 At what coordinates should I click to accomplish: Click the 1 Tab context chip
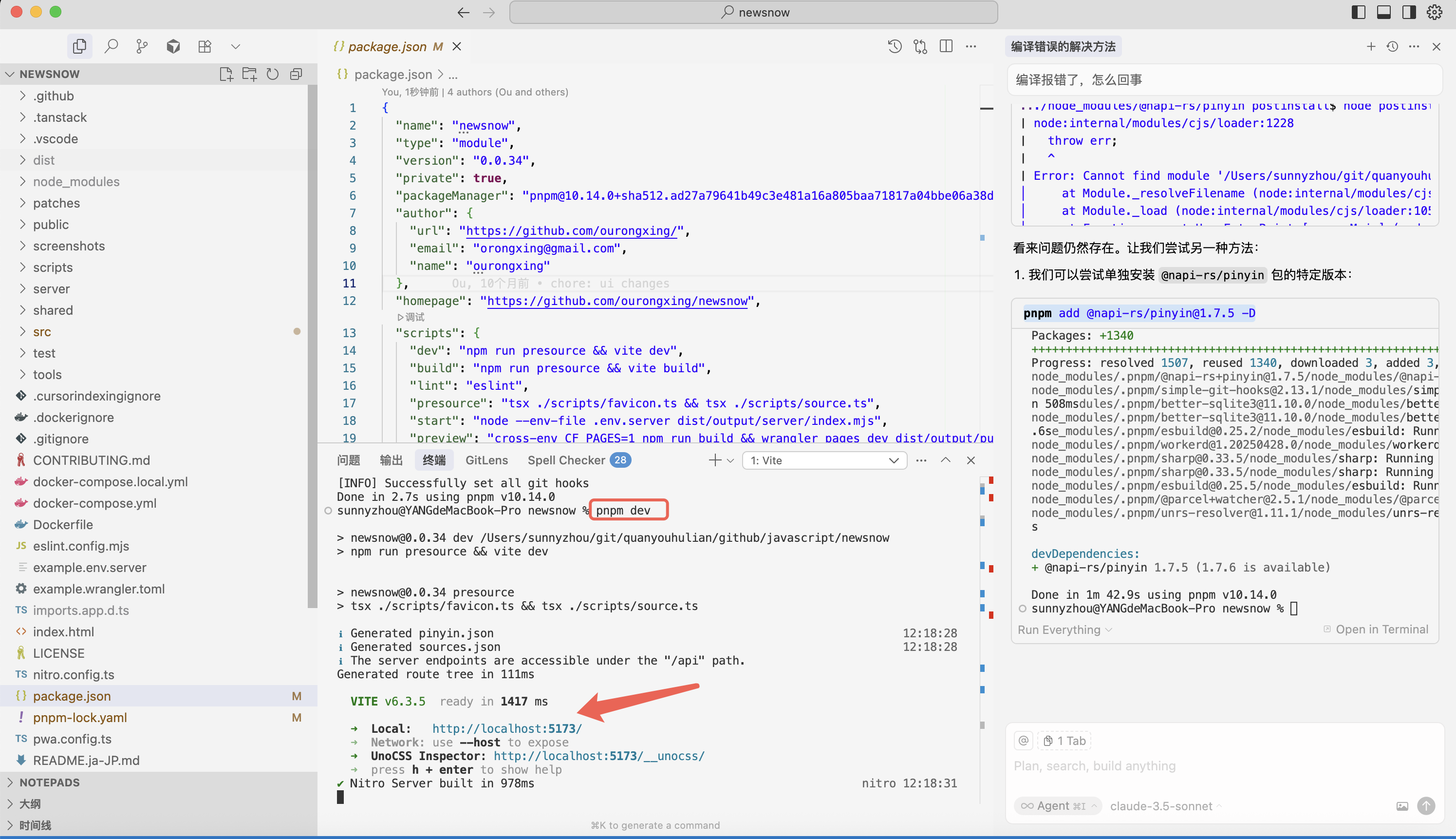[1064, 741]
